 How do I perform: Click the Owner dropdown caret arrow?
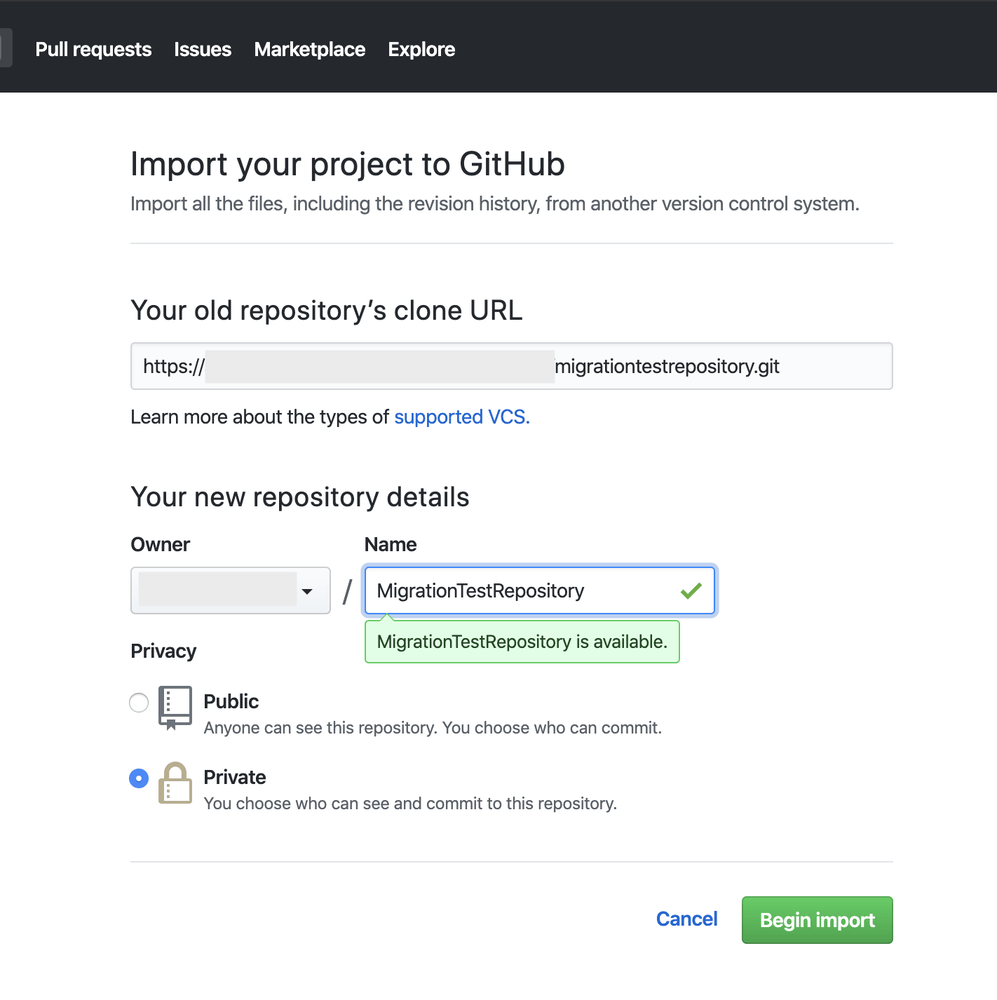click(307, 592)
